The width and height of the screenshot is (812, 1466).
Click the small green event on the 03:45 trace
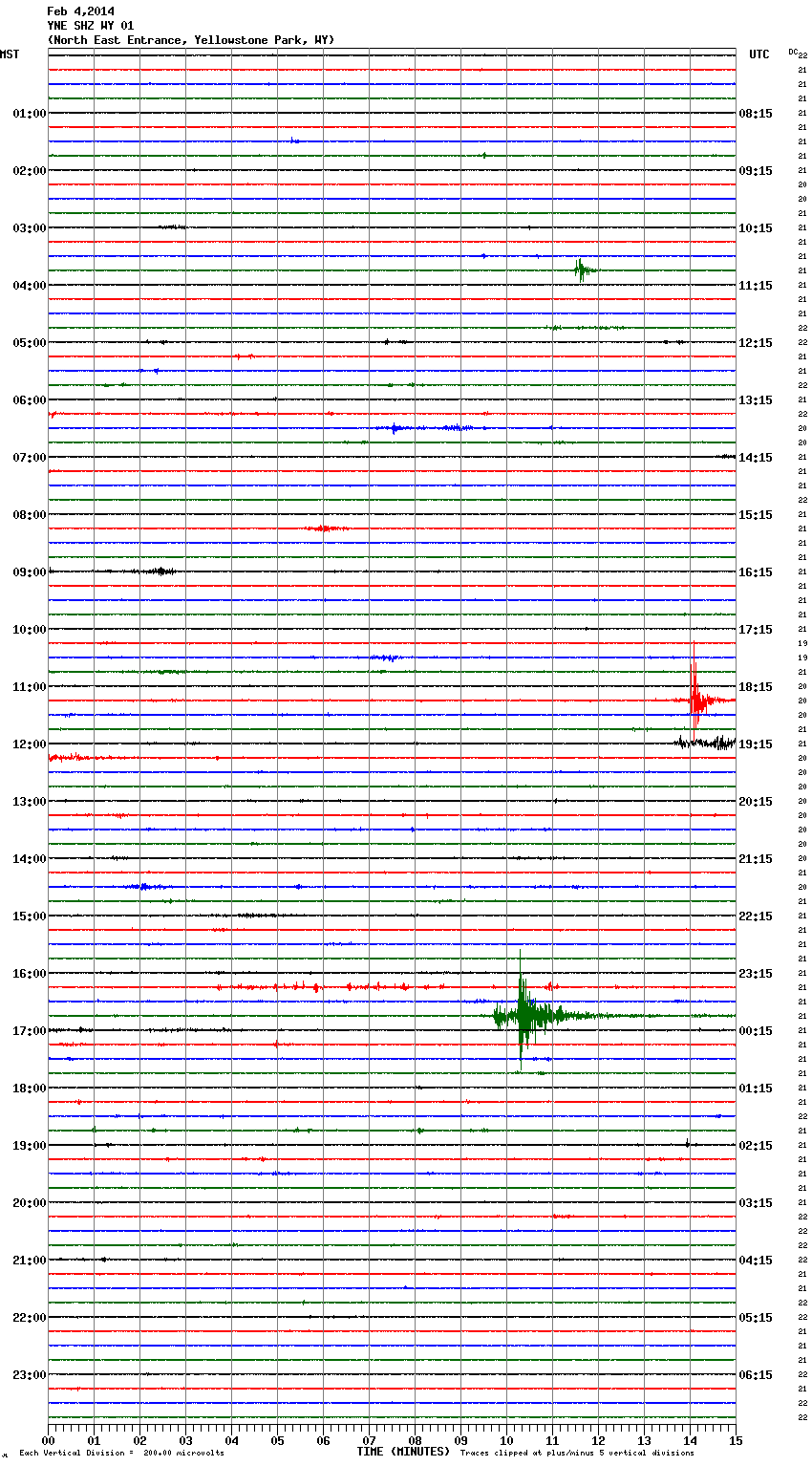pos(583,270)
